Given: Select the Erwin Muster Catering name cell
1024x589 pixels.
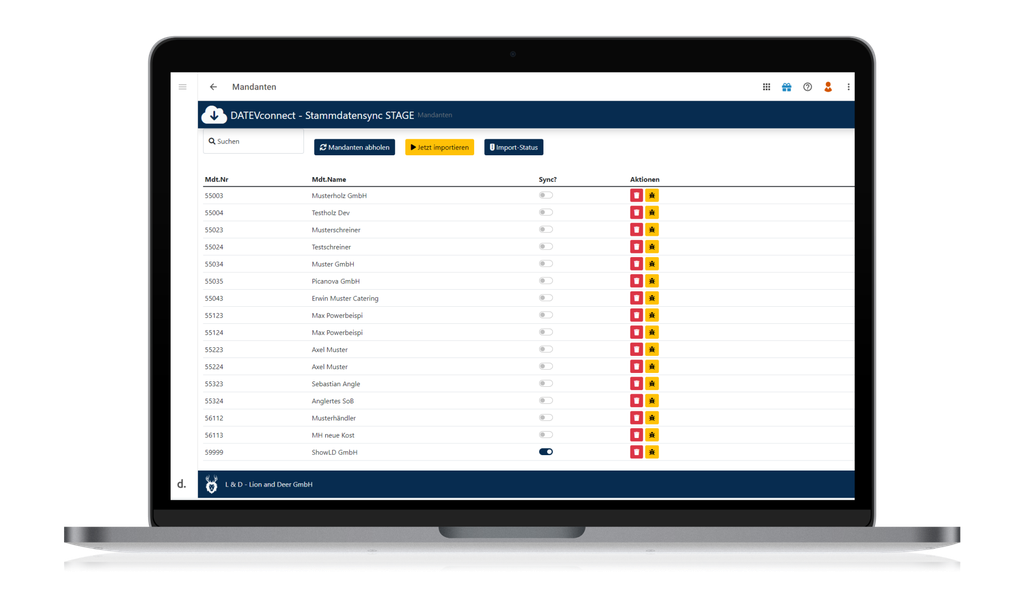Looking at the screenshot, I should click(345, 298).
